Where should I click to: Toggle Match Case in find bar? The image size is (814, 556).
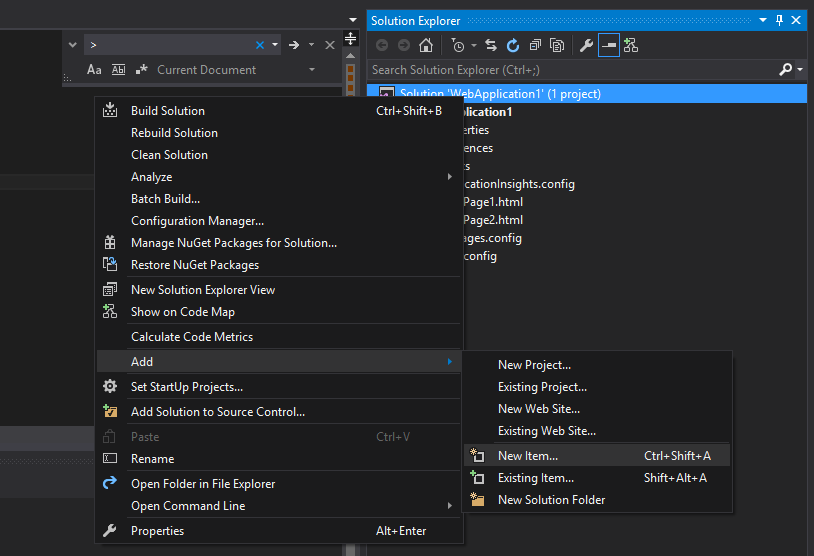pyautogui.click(x=94, y=70)
